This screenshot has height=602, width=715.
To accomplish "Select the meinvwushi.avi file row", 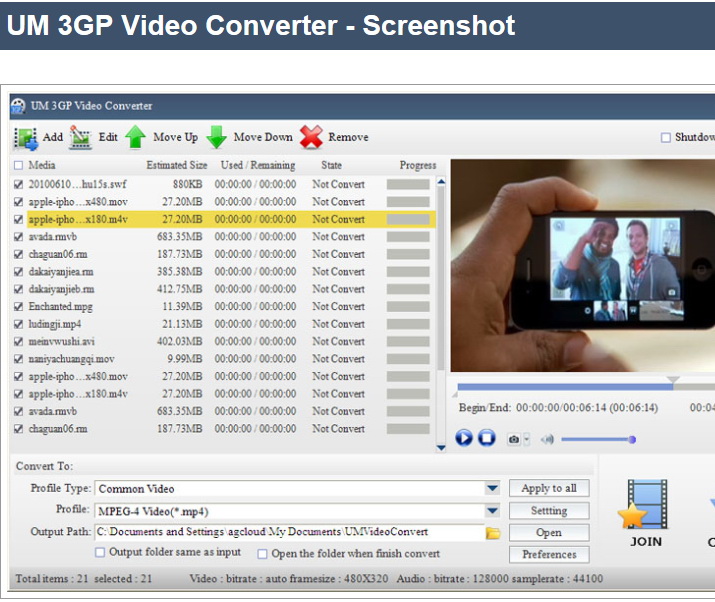I will pos(223,342).
